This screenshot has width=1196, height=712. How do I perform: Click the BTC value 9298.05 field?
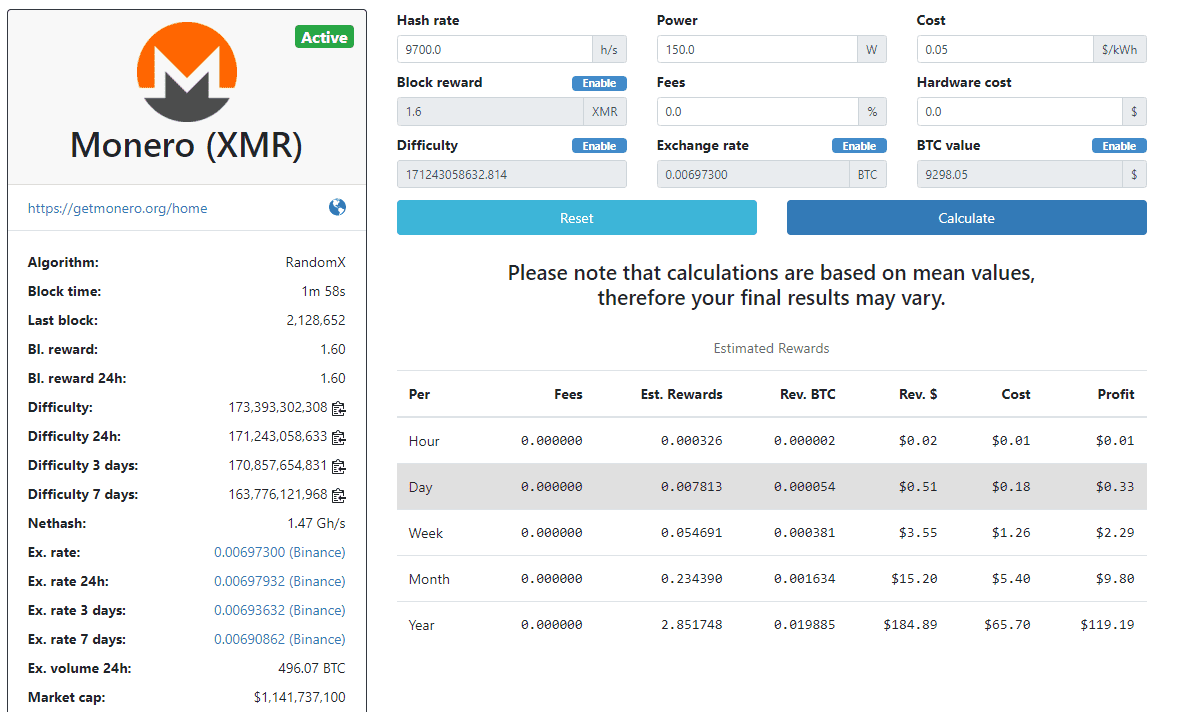click(1019, 174)
